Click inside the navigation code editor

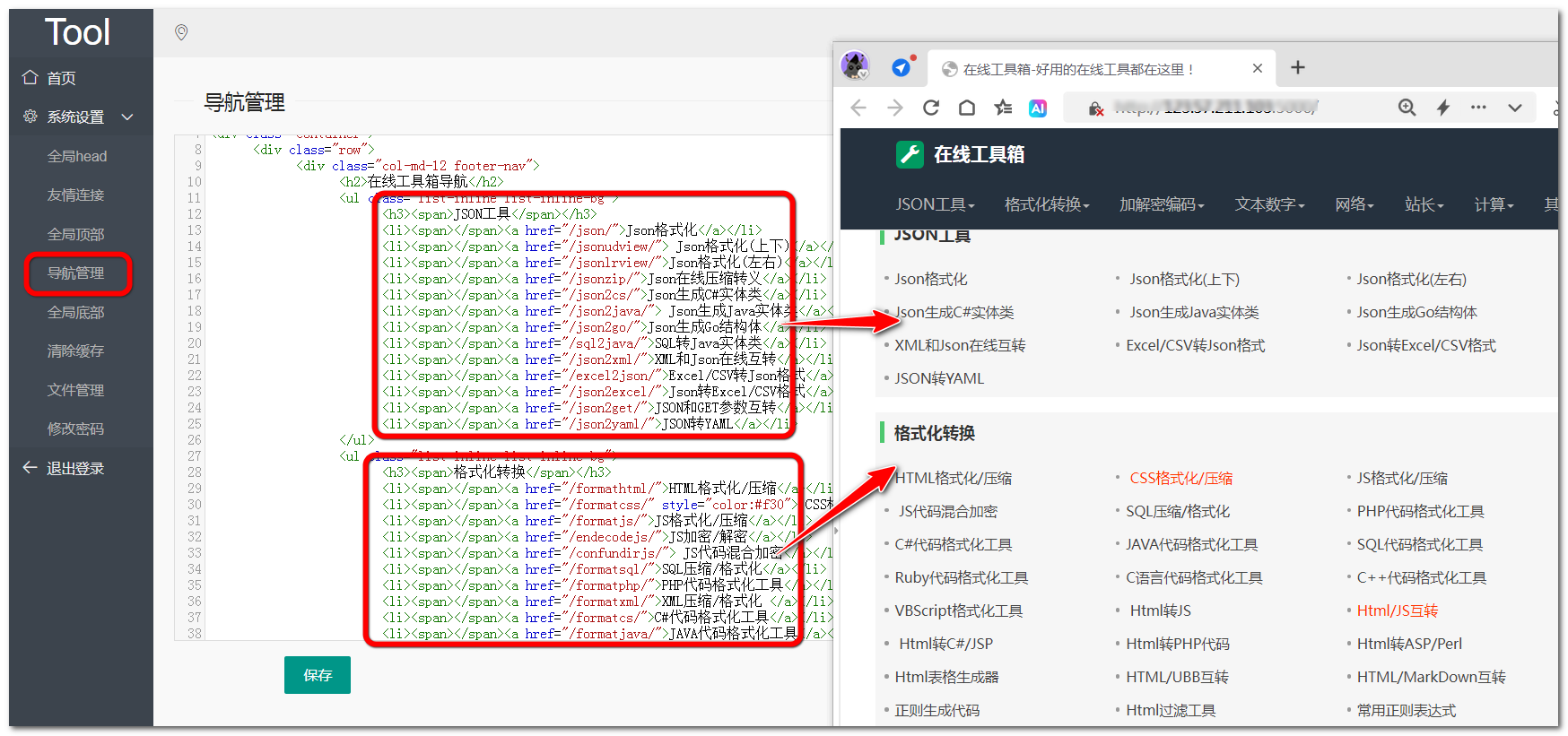coord(502,385)
